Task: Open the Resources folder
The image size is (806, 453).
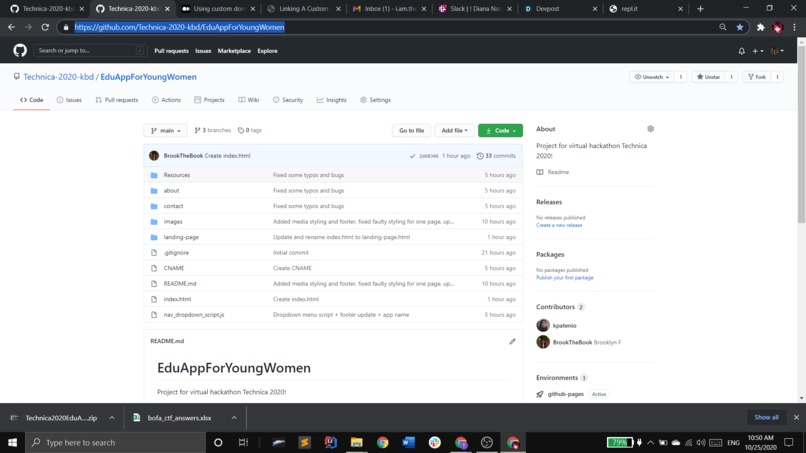Action: coord(177,175)
